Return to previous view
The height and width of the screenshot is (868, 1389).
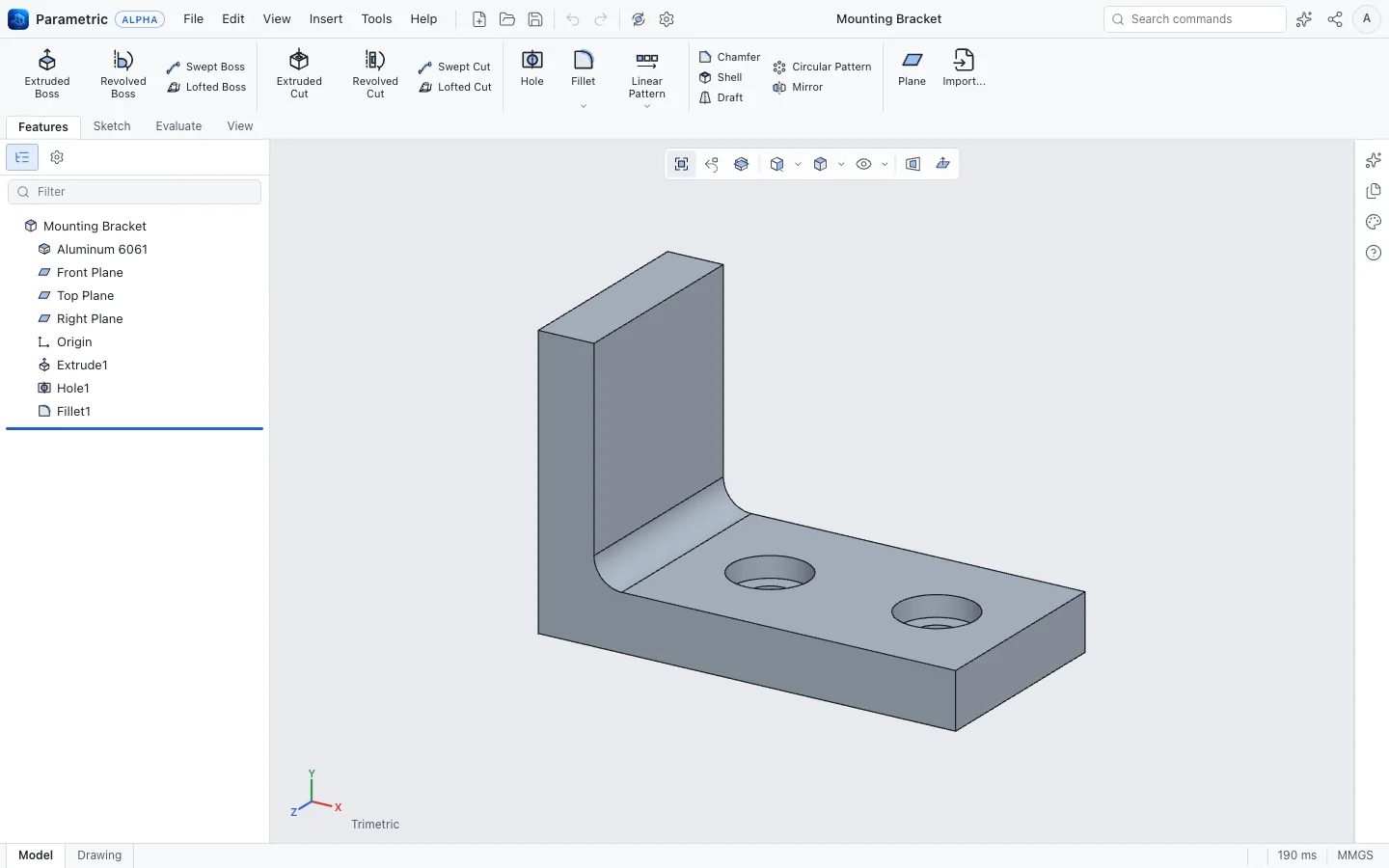coord(712,164)
